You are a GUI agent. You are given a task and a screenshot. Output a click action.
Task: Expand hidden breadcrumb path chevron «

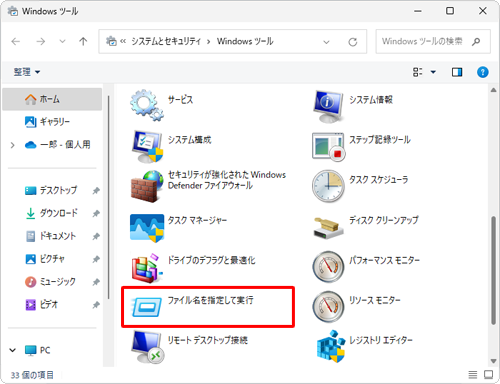(x=123, y=41)
